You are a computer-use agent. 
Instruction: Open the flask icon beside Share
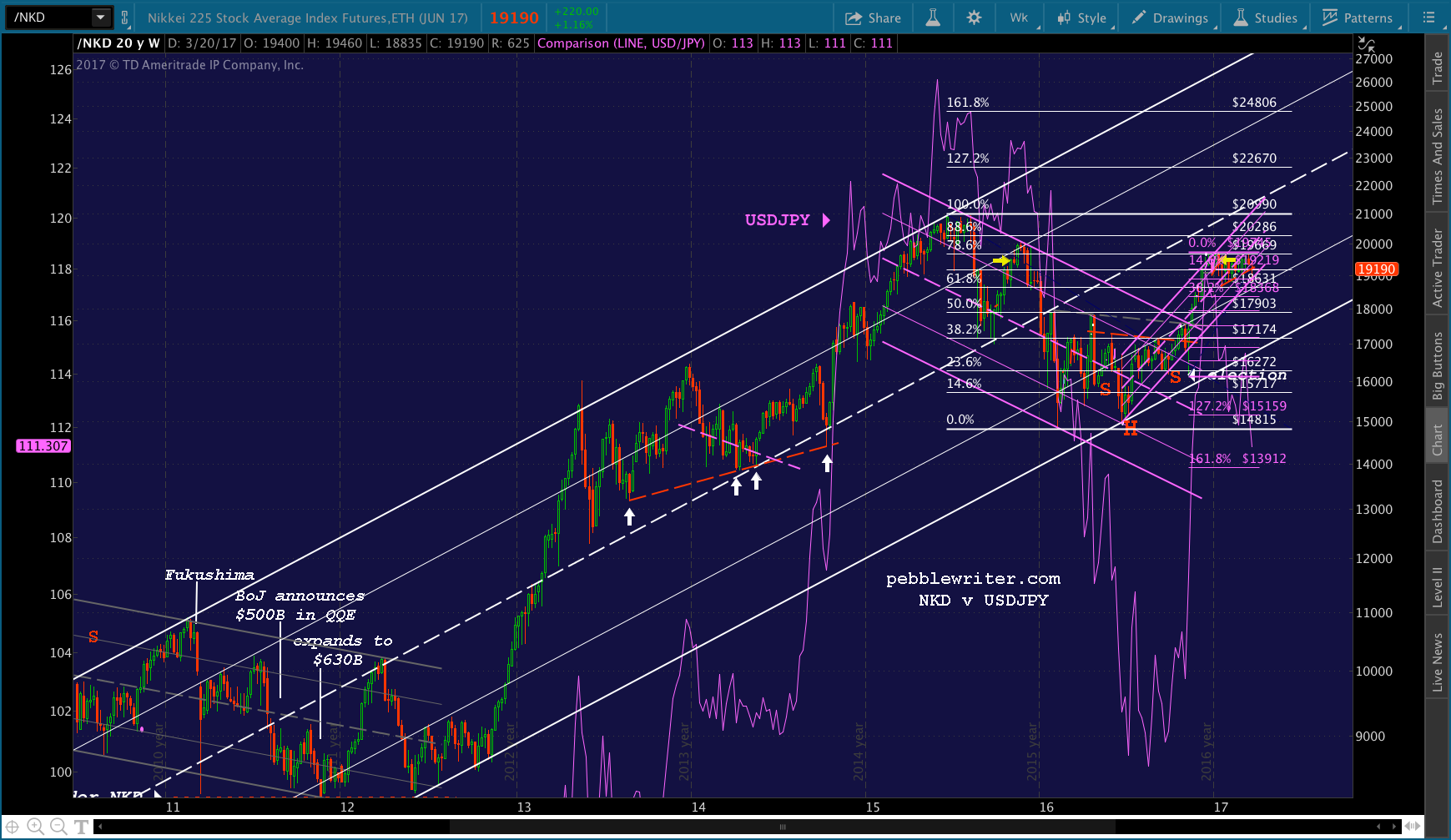pyautogui.click(x=933, y=18)
